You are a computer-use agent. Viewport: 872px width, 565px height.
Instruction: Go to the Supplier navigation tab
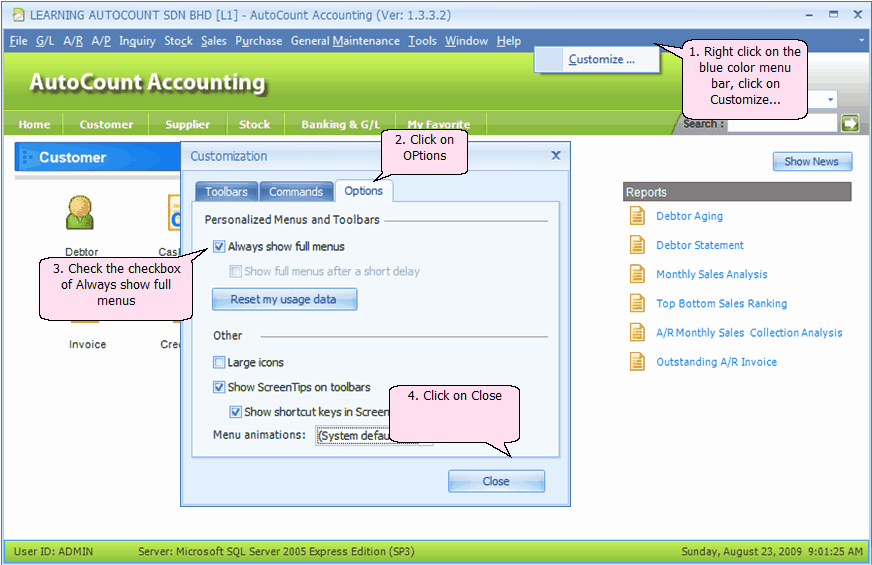[x=187, y=125]
